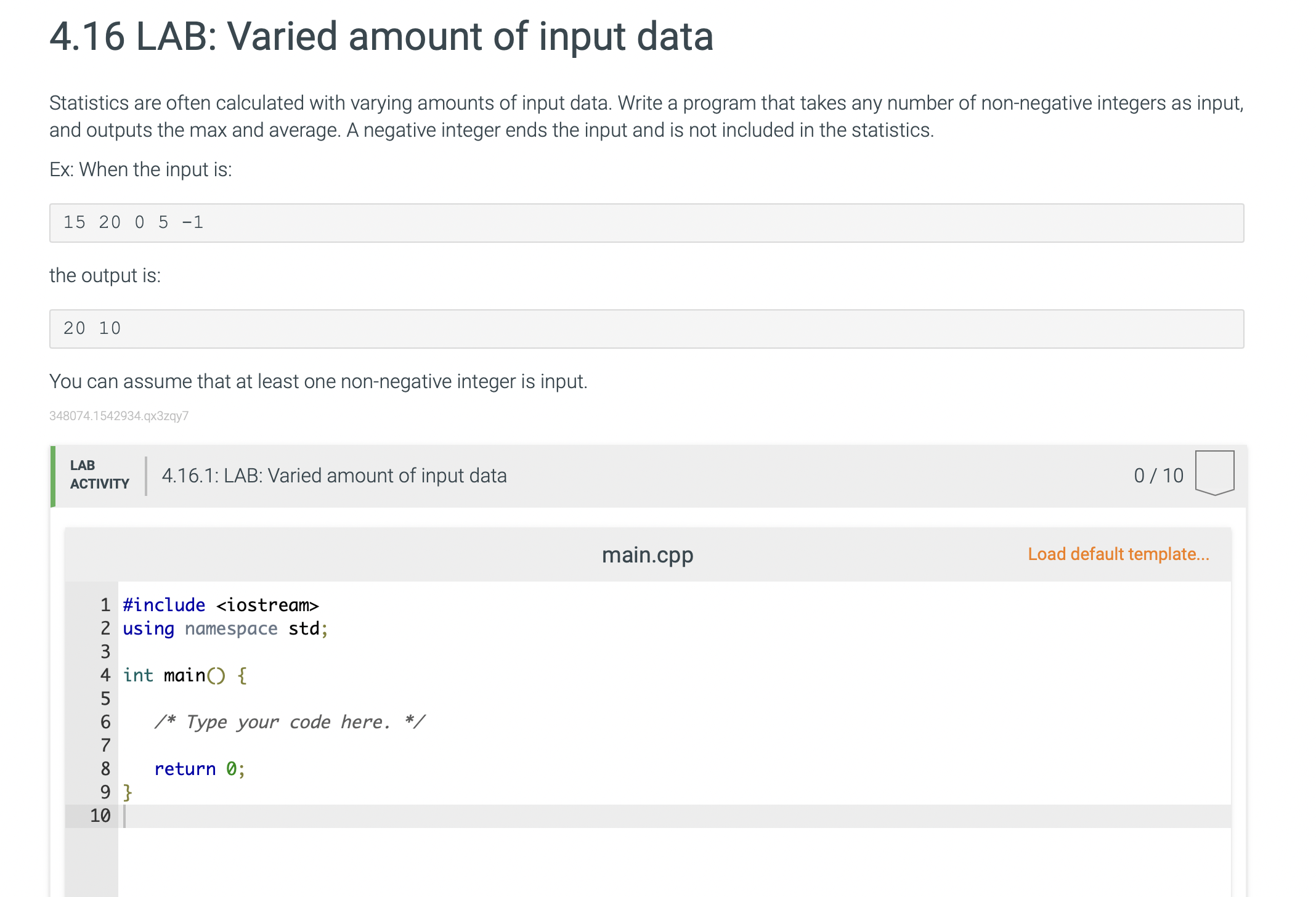Click the sample output box '20 10'
The image size is (1316, 897).
click(x=646, y=329)
